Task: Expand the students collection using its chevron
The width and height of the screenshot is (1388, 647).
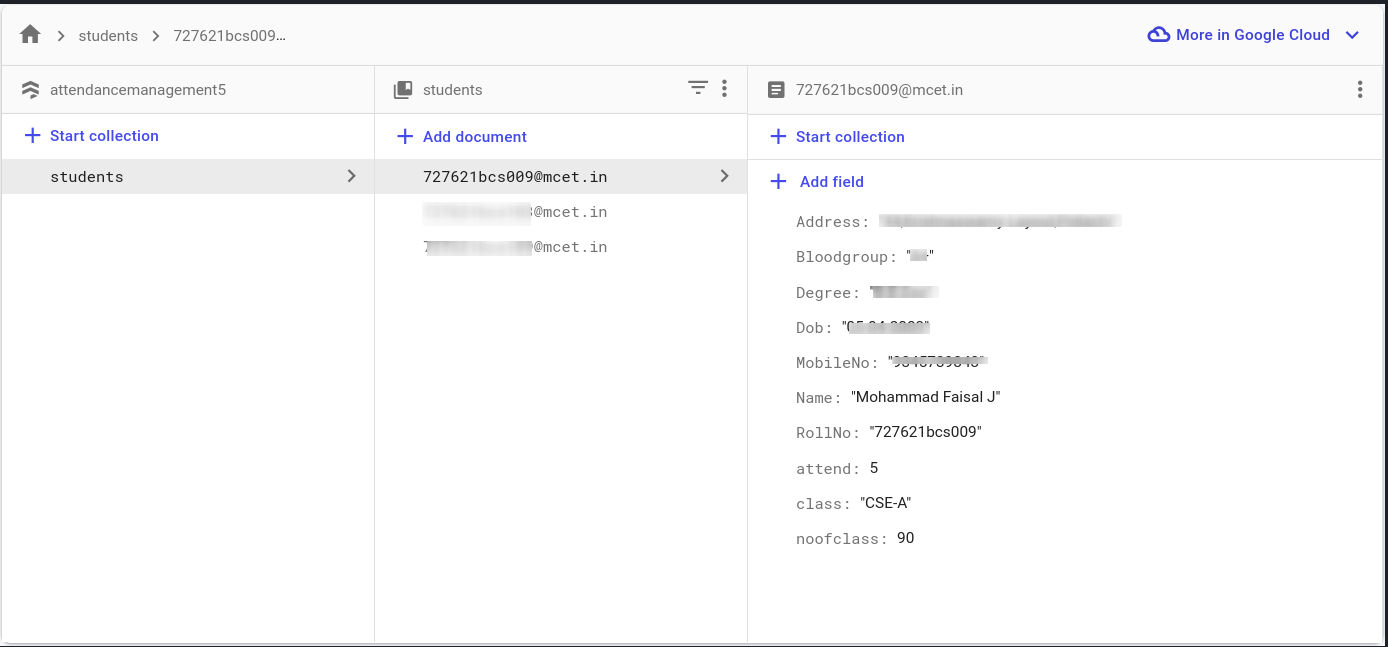Action: 351,176
